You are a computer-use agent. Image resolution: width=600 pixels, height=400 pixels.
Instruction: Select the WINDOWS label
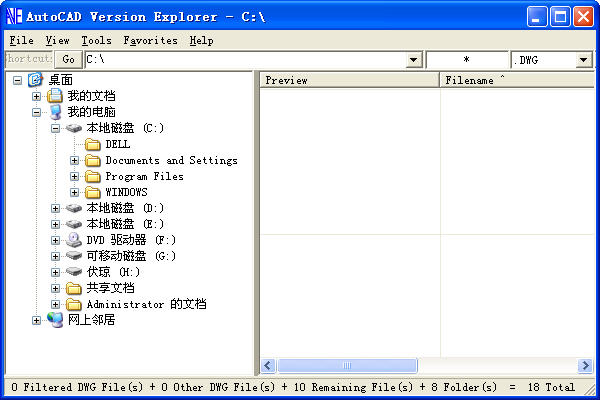(x=126, y=192)
